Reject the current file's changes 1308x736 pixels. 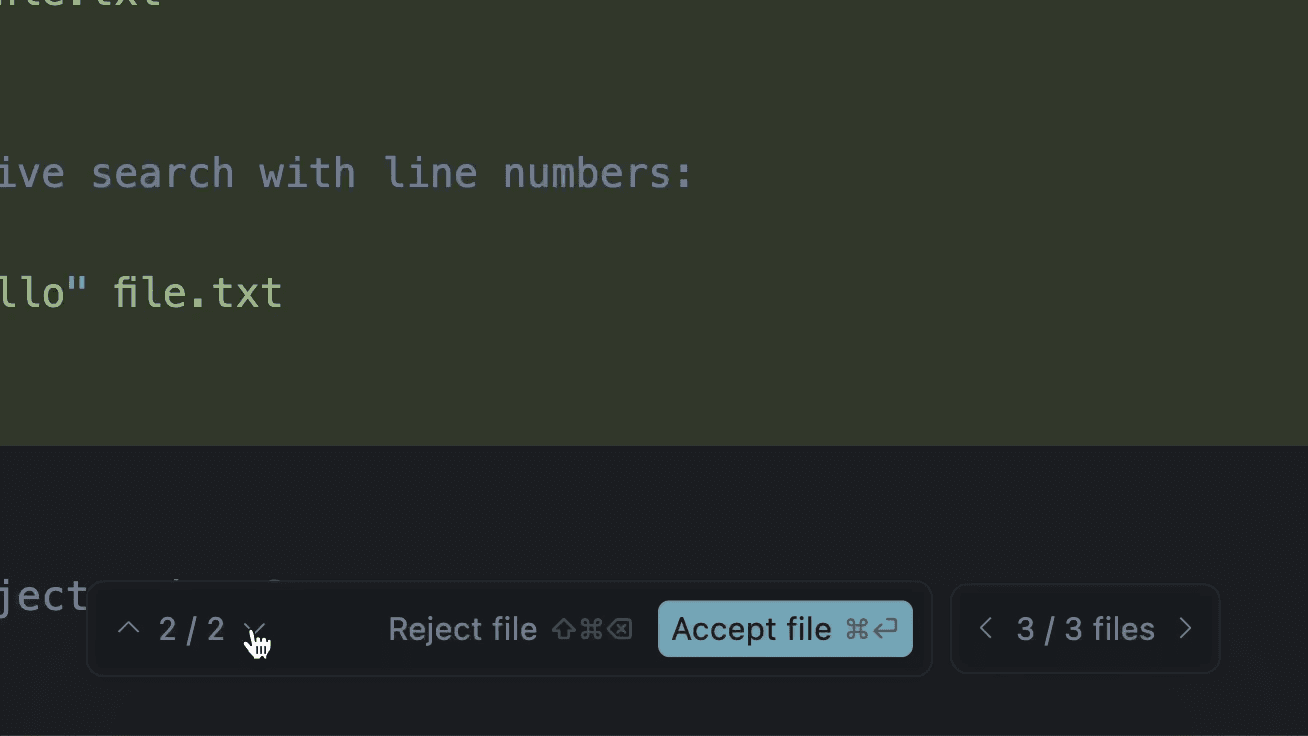point(463,629)
